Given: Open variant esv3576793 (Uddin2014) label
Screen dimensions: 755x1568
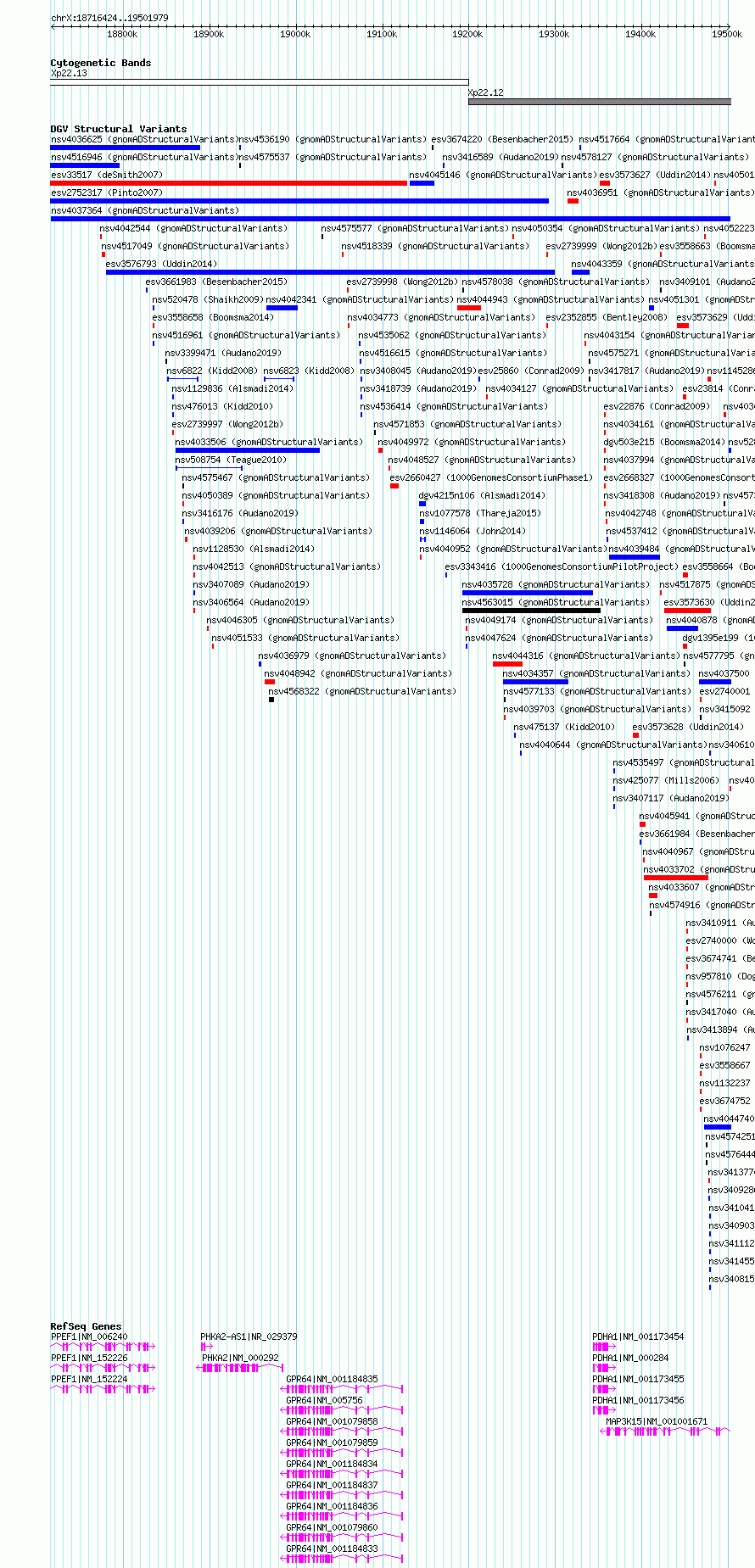Looking at the screenshot, I should click(x=161, y=264).
